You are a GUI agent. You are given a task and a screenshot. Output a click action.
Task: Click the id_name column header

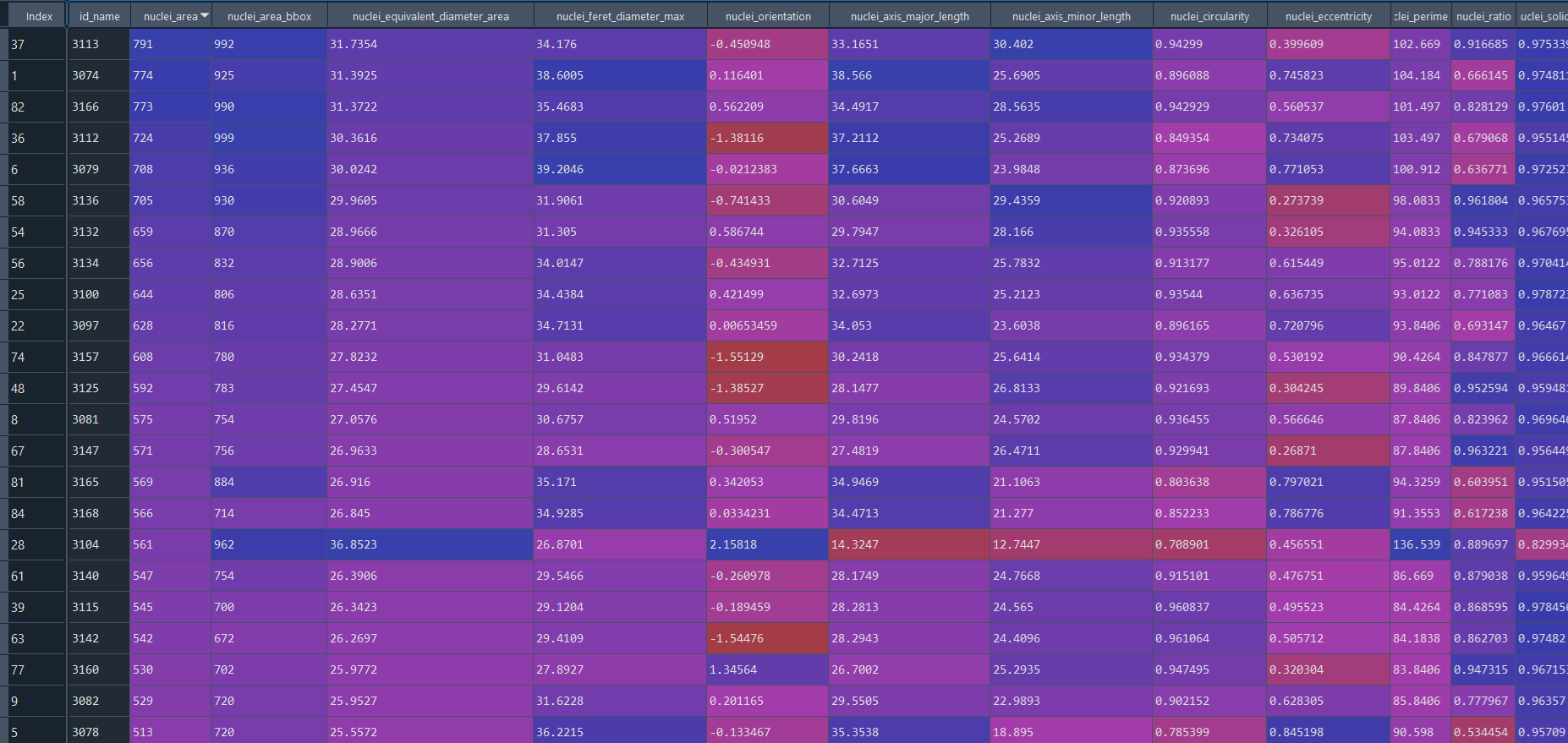[x=99, y=16]
